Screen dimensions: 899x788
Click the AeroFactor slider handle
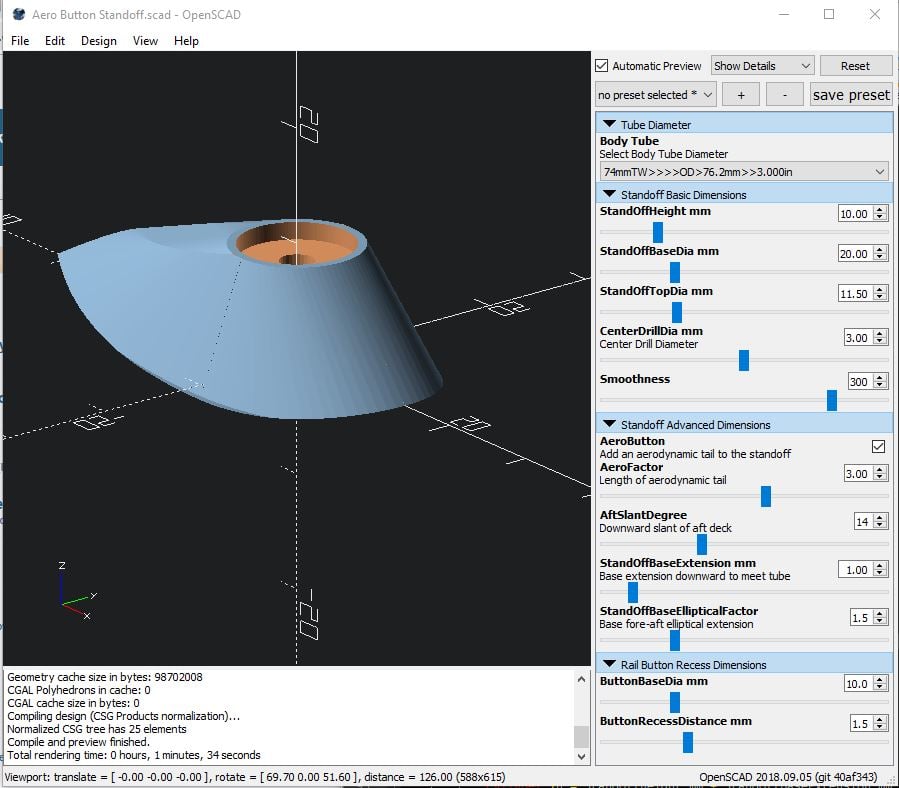click(x=766, y=496)
